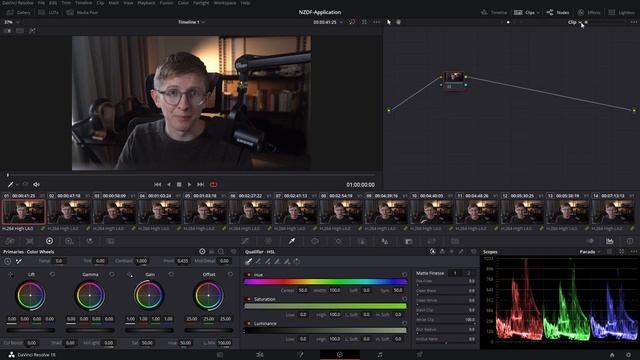This screenshot has height=360, width=640.
Task: Expand scopes to floating window
Action: (622, 252)
